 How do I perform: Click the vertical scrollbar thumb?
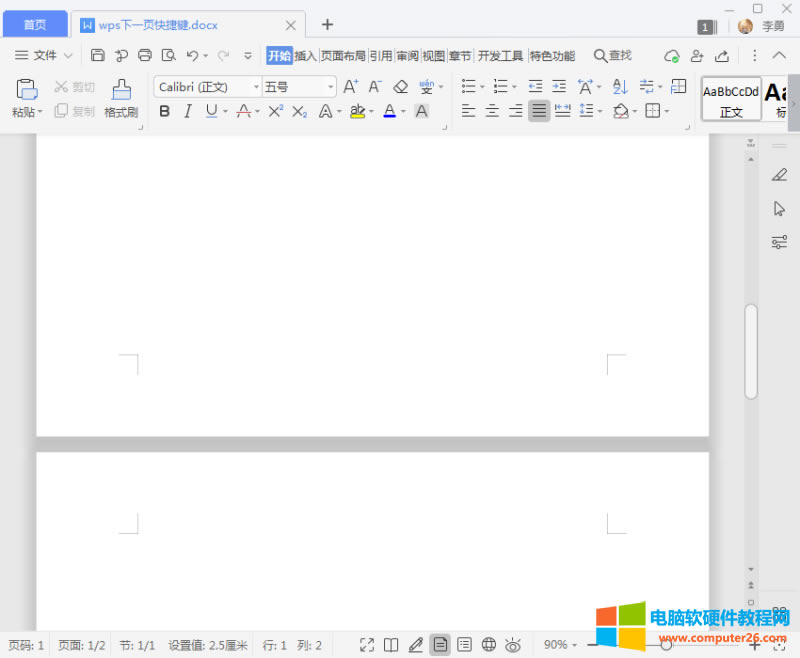point(751,352)
